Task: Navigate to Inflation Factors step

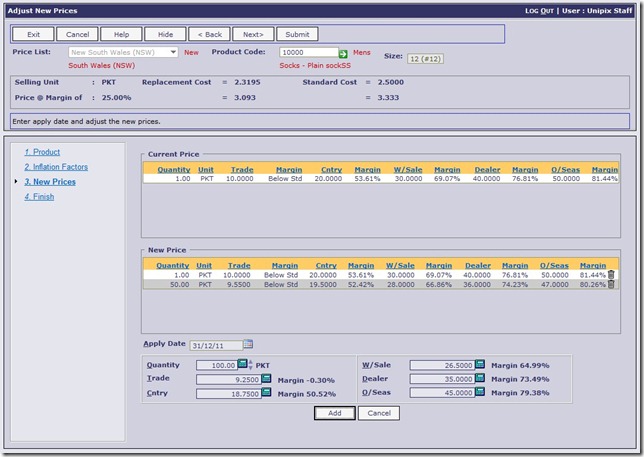Action: pos(57,167)
